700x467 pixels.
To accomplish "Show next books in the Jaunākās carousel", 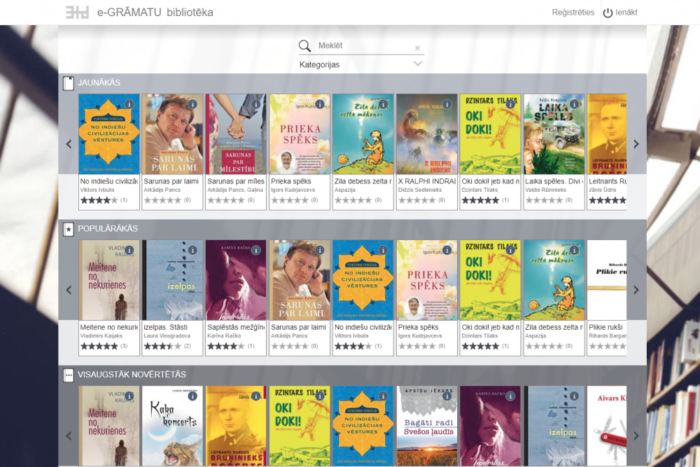I will coord(636,144).
